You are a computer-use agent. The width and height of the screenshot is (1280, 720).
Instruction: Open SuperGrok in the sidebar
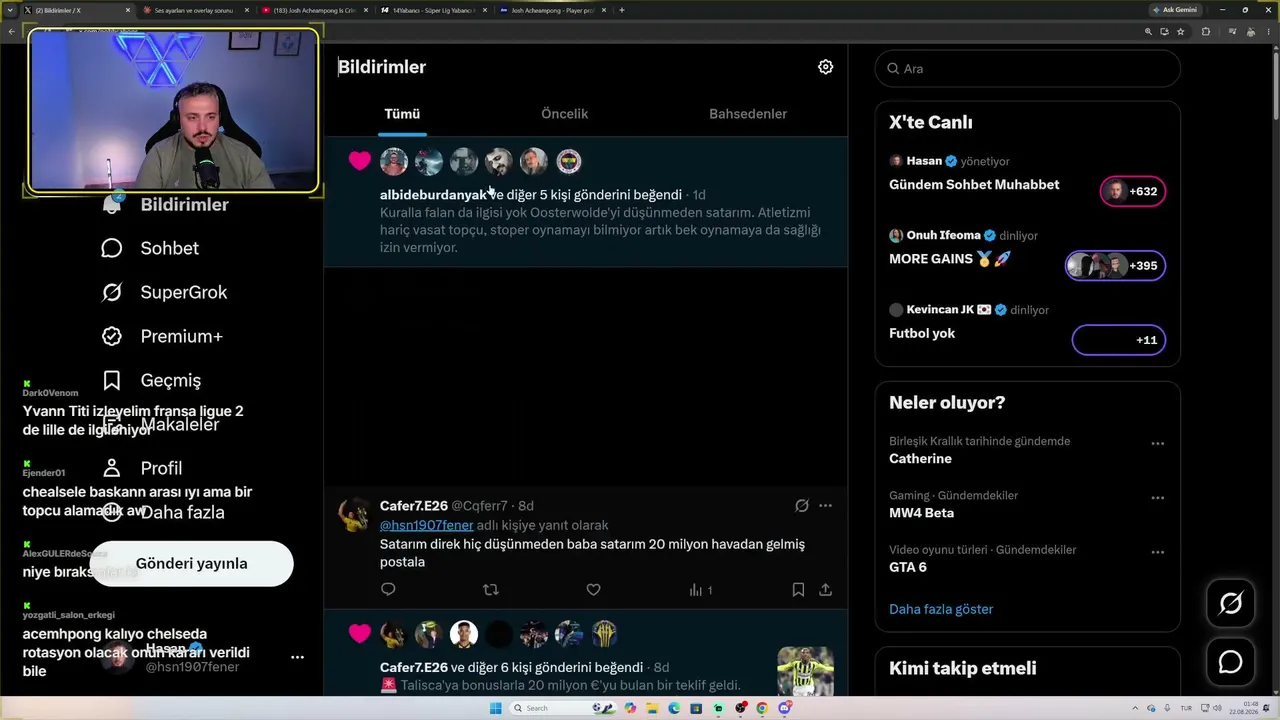(x=165, y=292)
